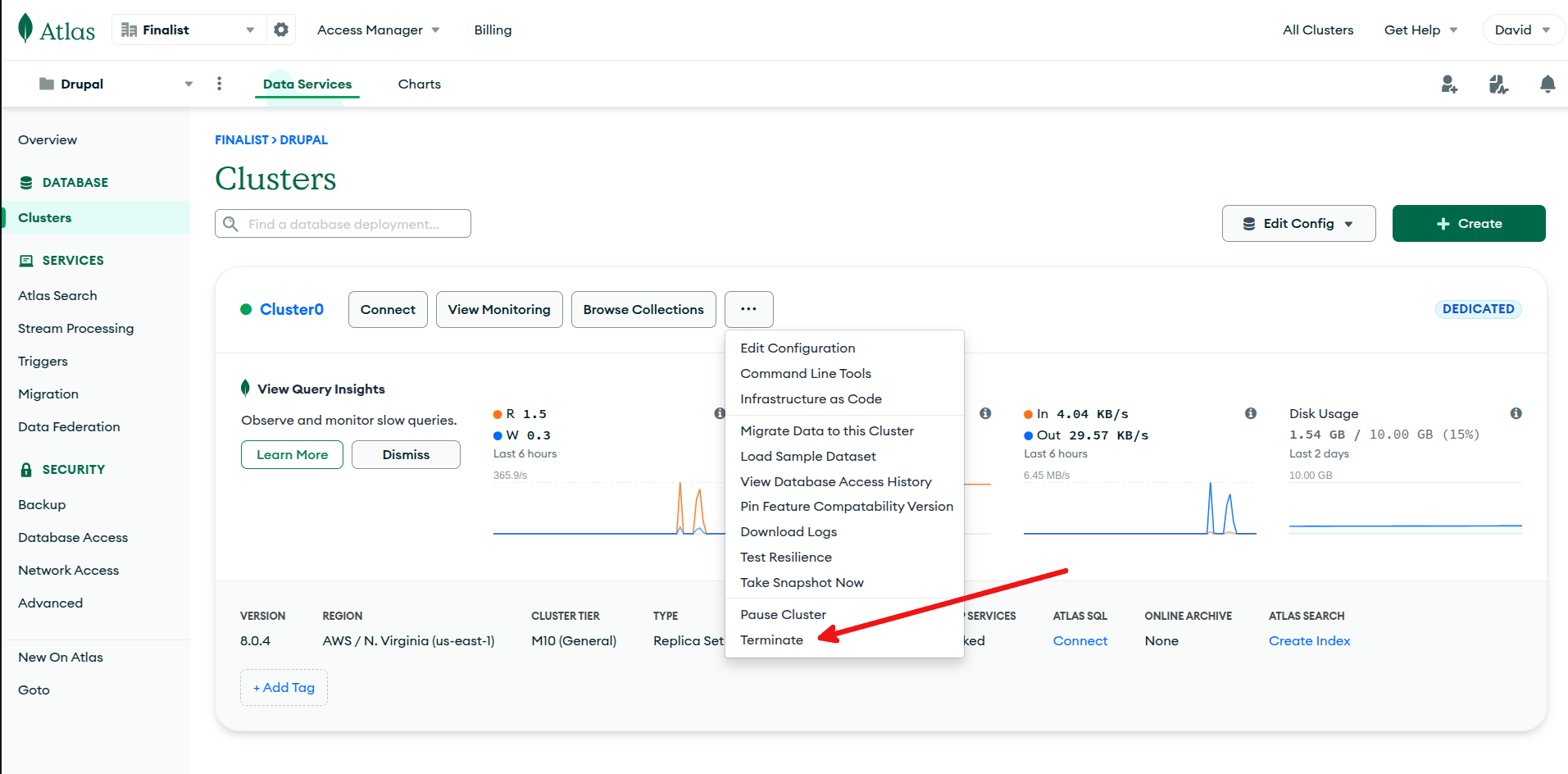Click the Drupal project folder icon
This screenshot has height=774, width=1568.
click(47, 84)
